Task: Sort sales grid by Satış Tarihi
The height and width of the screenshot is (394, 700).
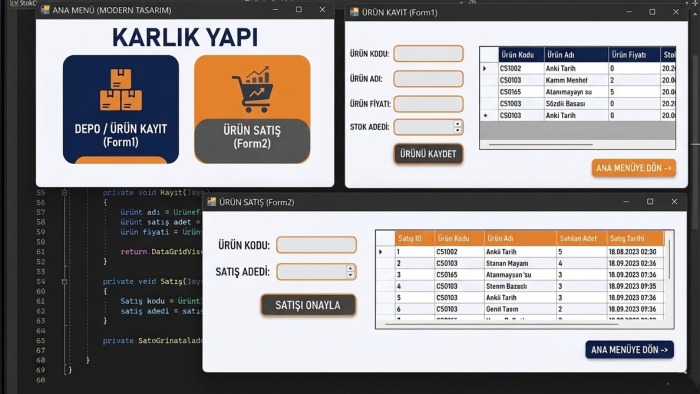Action: 635,238
